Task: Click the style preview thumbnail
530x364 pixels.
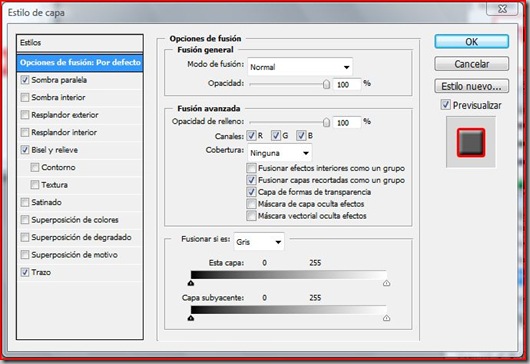Action: click(x=471, y=142)
